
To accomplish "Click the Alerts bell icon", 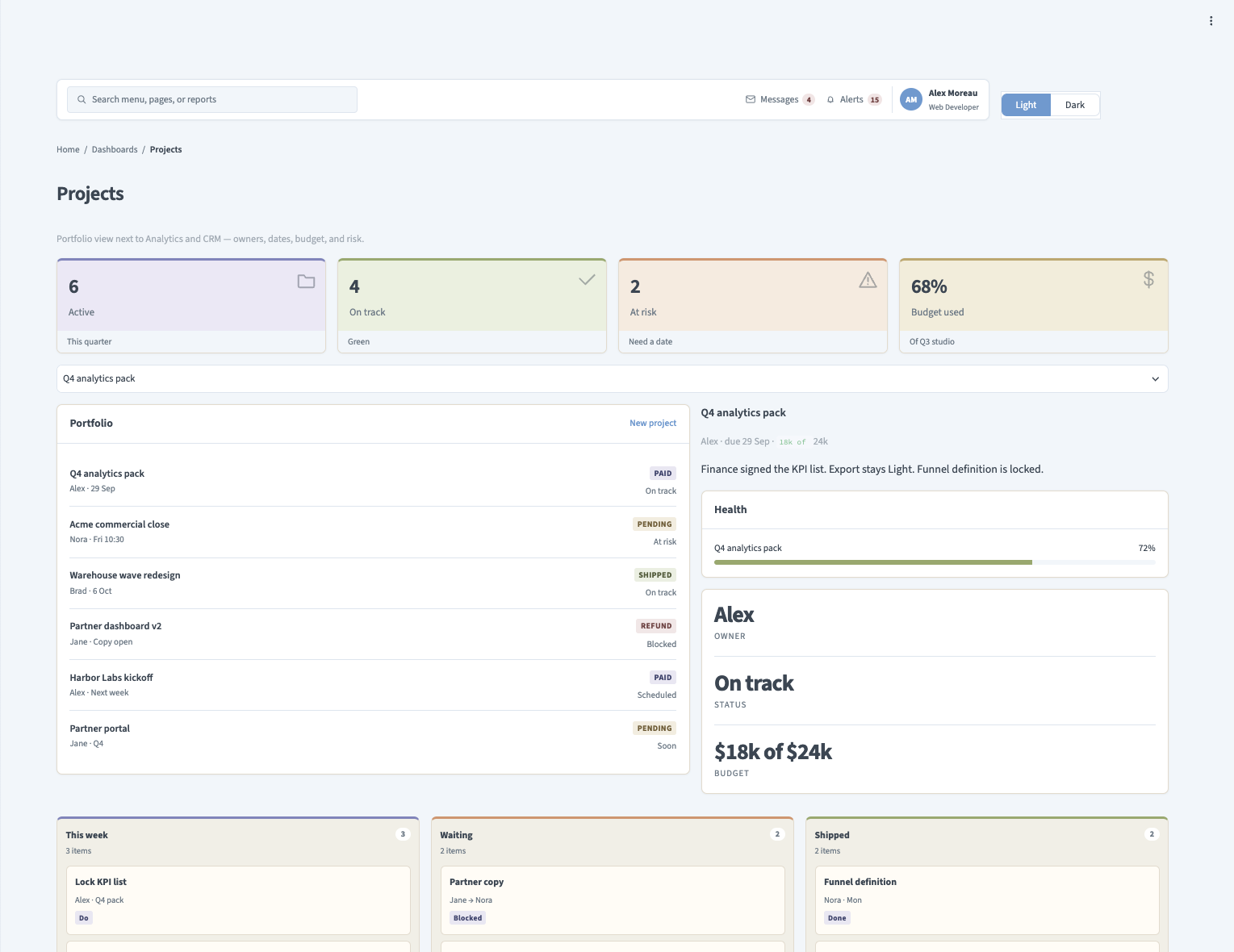I will pos(830,100).
